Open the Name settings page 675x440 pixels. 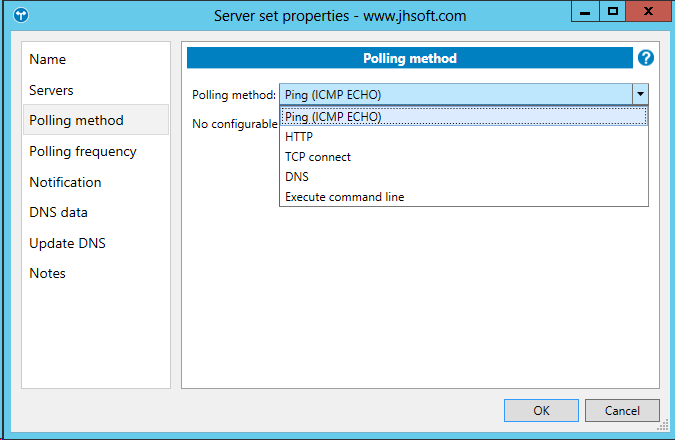[x=48, y=59]
